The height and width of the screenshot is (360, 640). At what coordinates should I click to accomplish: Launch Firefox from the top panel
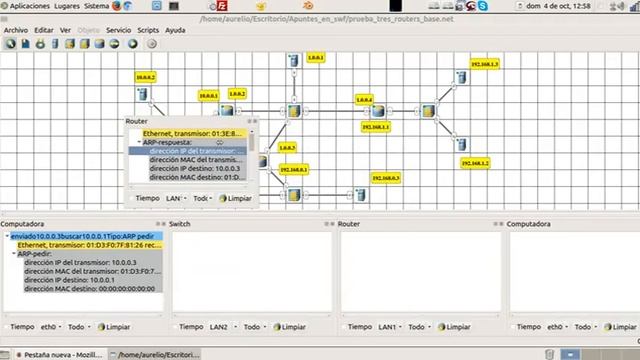point(117,6)
